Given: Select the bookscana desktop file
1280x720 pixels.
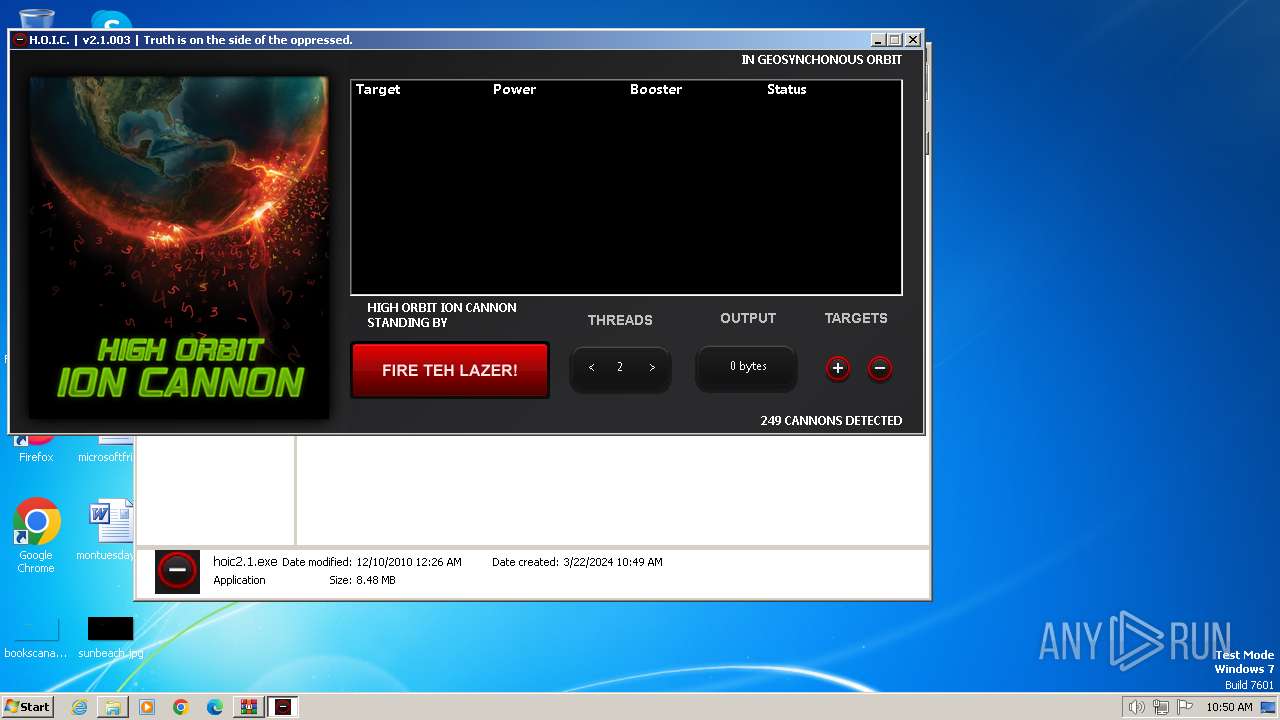Looking at the screenshot, I should (36, 638).
